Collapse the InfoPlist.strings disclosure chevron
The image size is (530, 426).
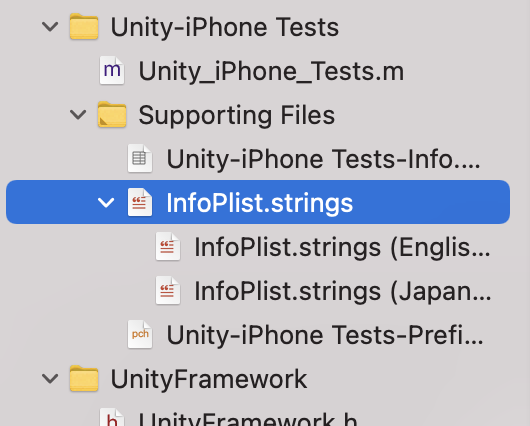[106, 203]
